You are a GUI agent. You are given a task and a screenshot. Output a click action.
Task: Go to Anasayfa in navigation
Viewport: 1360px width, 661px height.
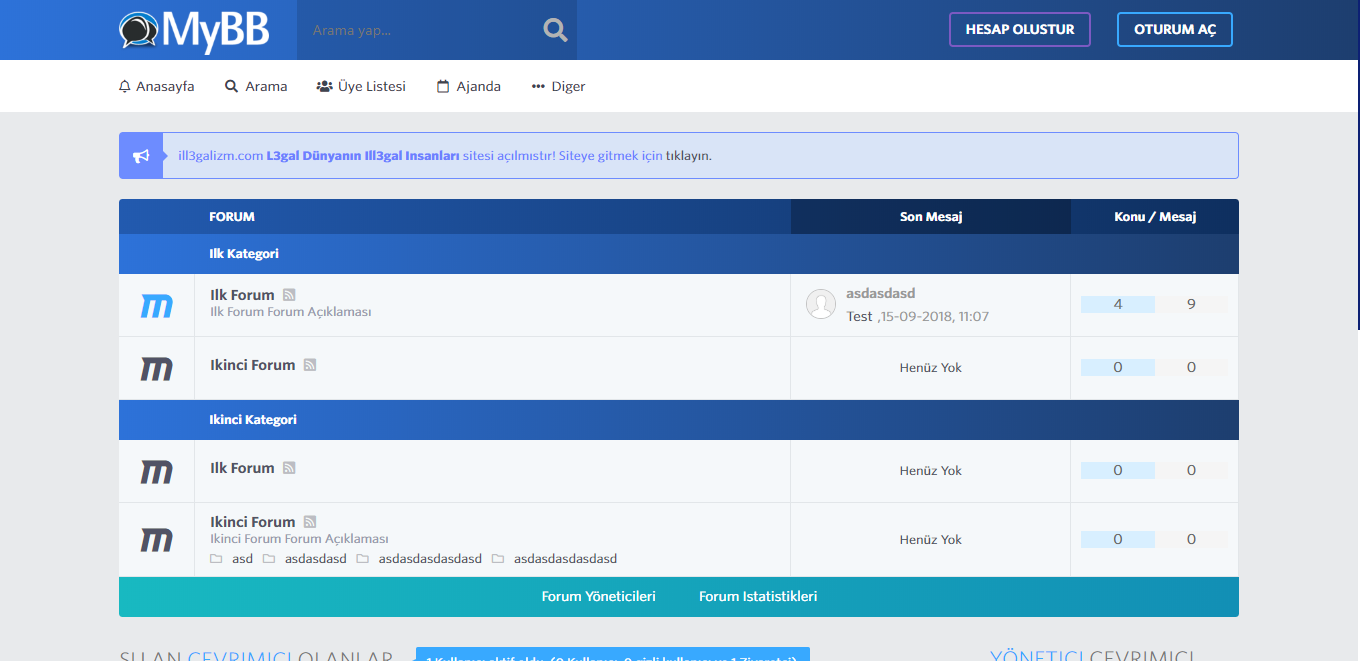pos(157,87)
